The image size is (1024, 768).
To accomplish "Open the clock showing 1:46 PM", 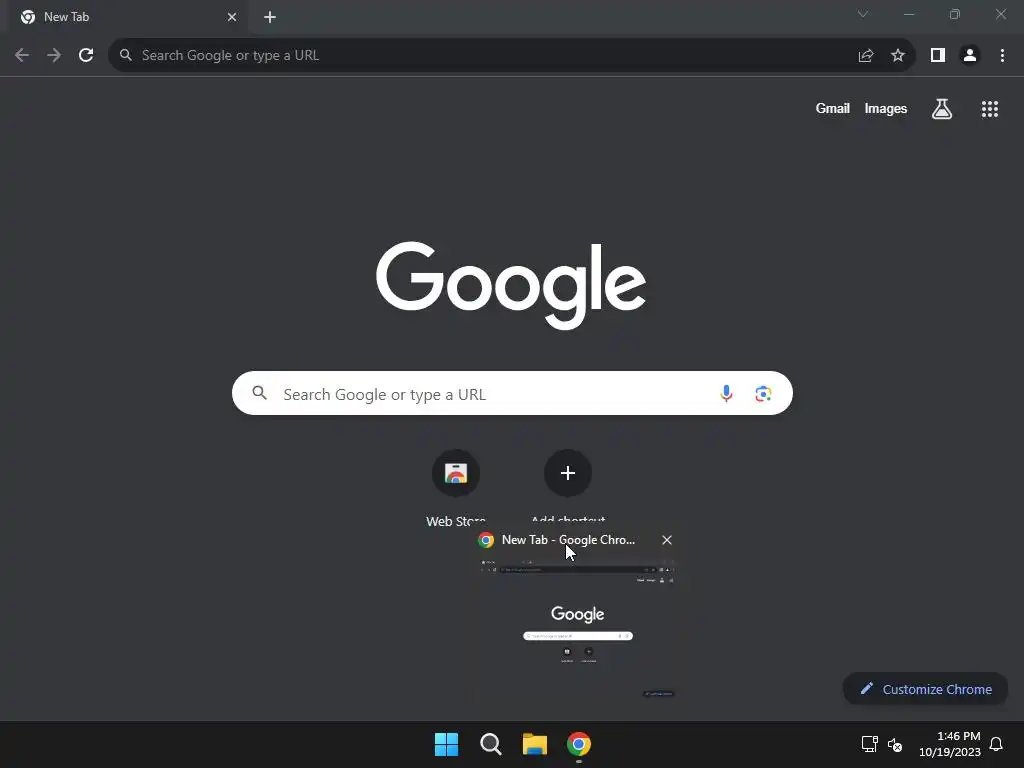I will pos(950,744).
